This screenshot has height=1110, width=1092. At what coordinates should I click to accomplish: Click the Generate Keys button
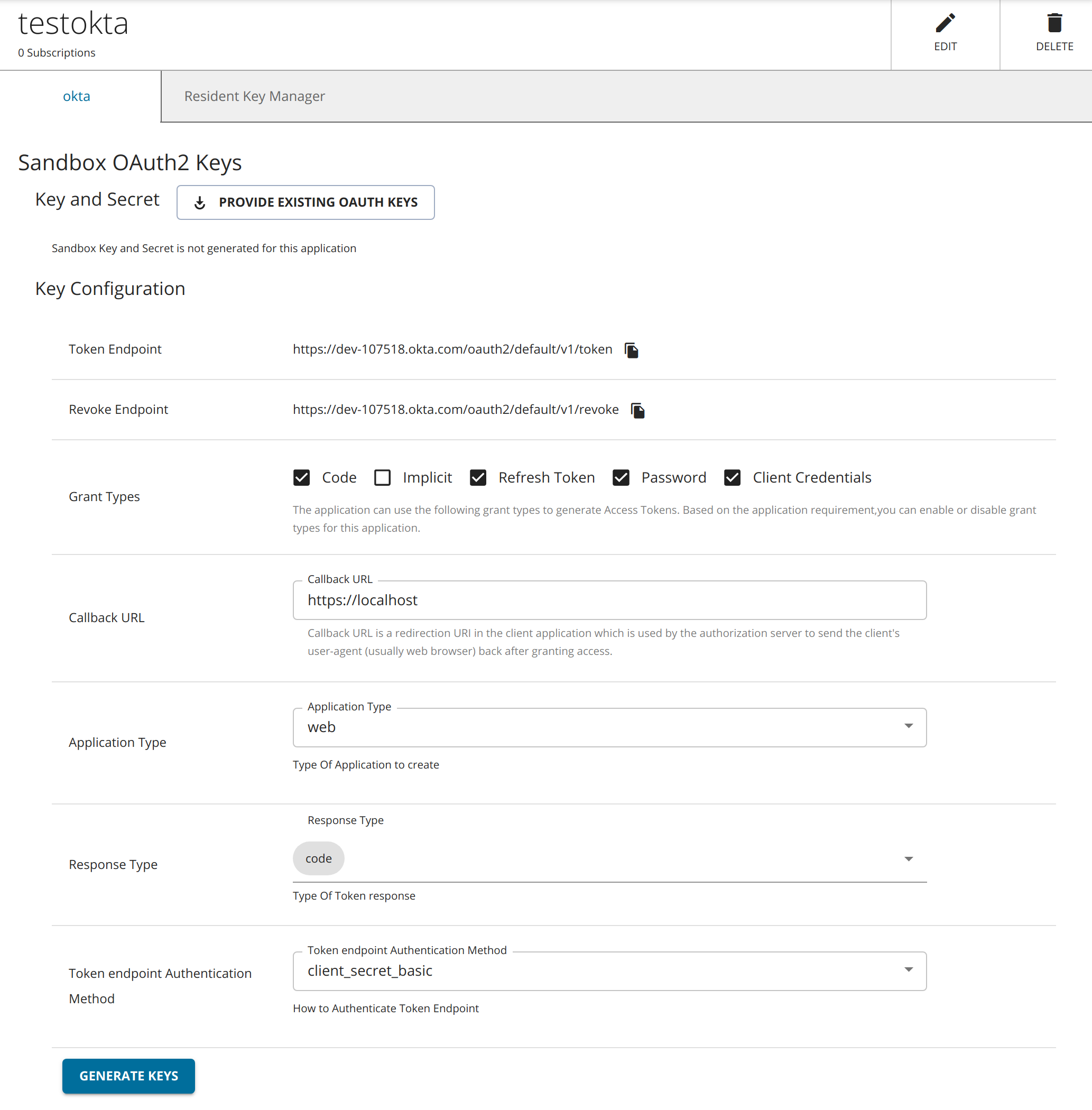click(128, 1076)
